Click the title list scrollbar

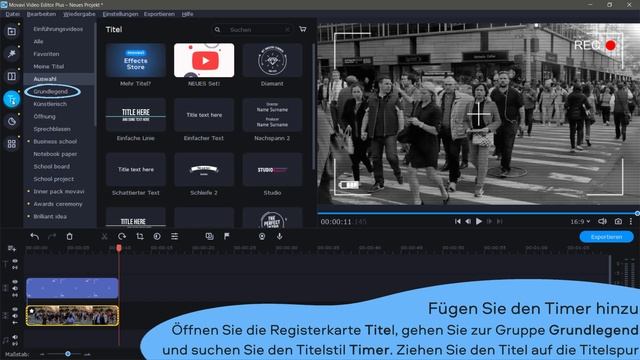pyautogui.click(x=313, y=106)
